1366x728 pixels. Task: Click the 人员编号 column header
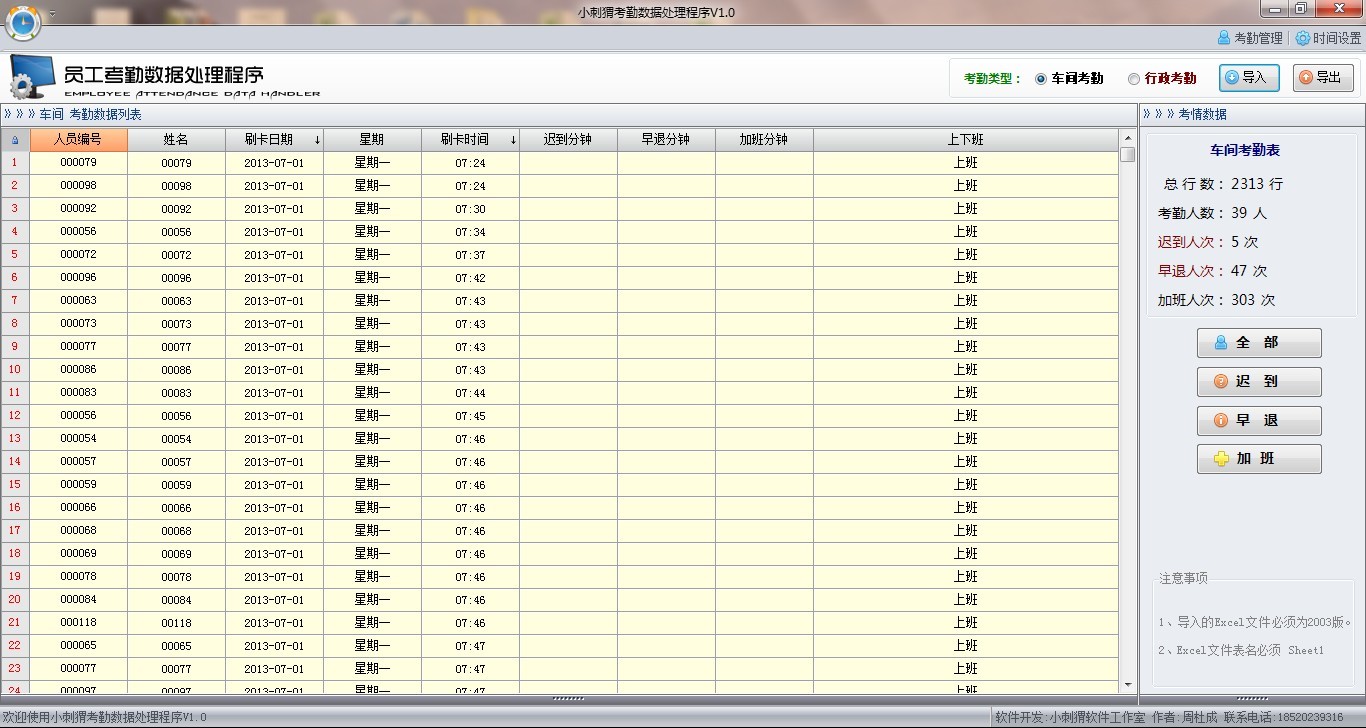pos(78,140)
